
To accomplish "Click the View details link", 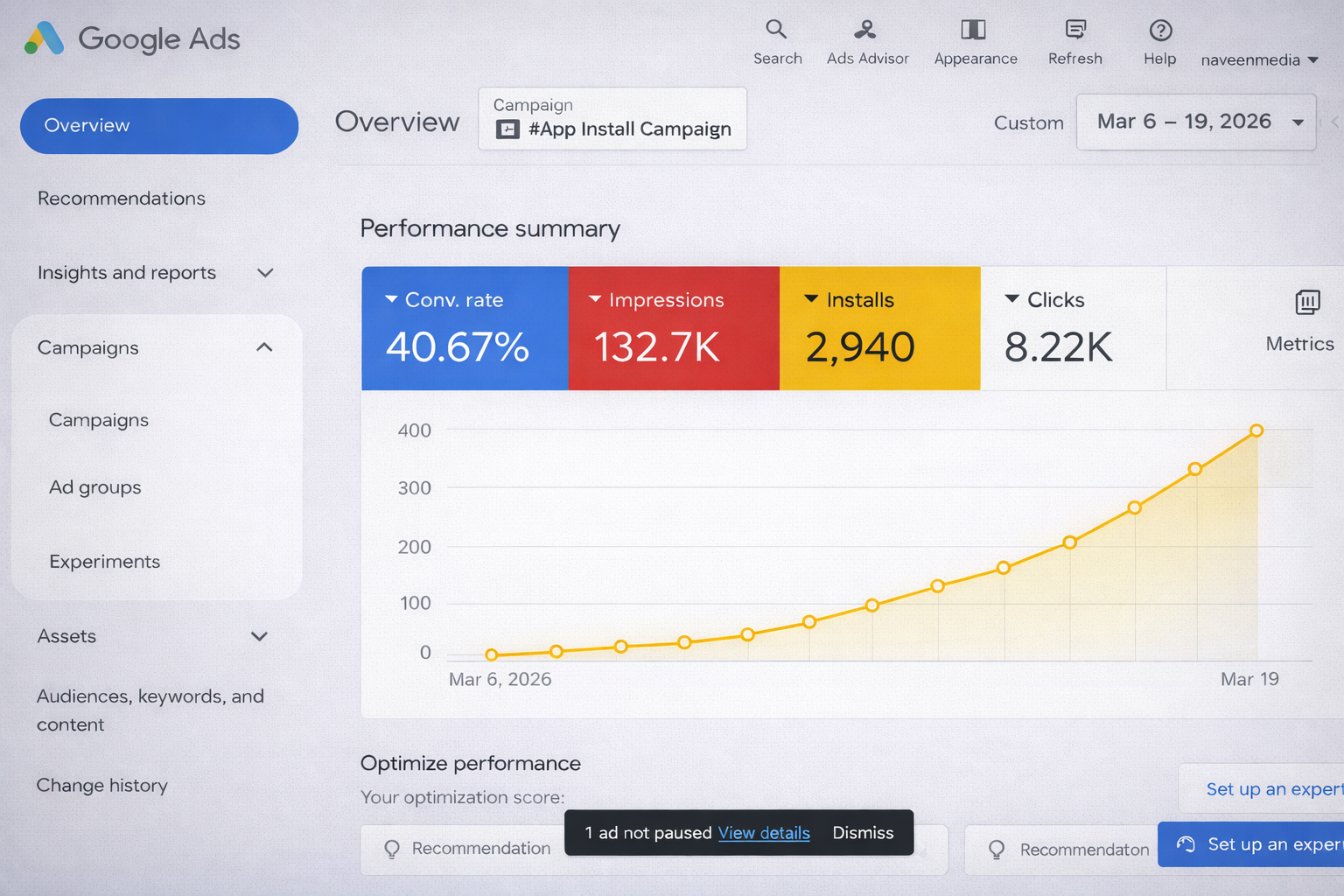I will tap(763, 833).
